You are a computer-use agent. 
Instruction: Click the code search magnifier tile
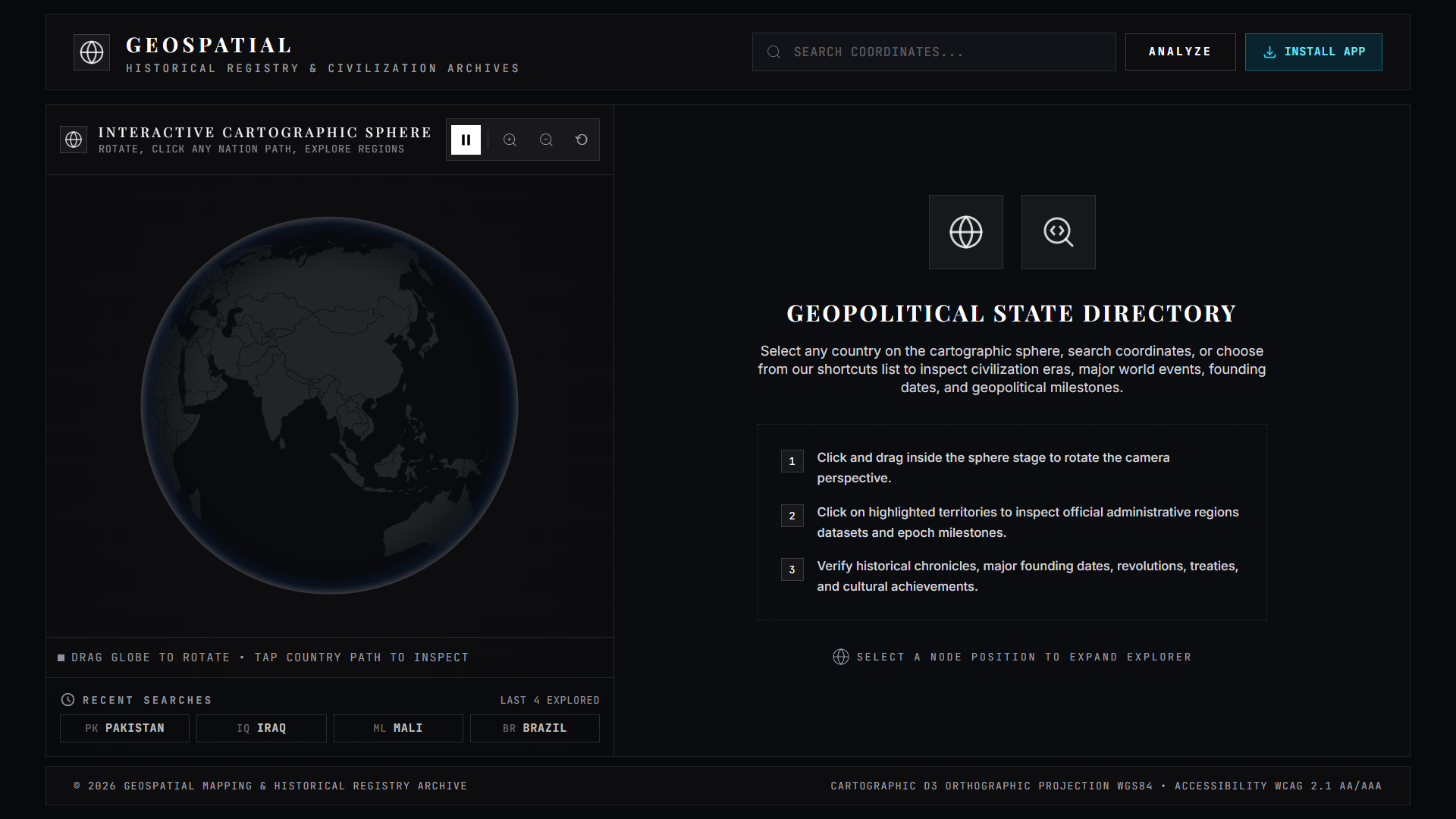point(1059,232)
